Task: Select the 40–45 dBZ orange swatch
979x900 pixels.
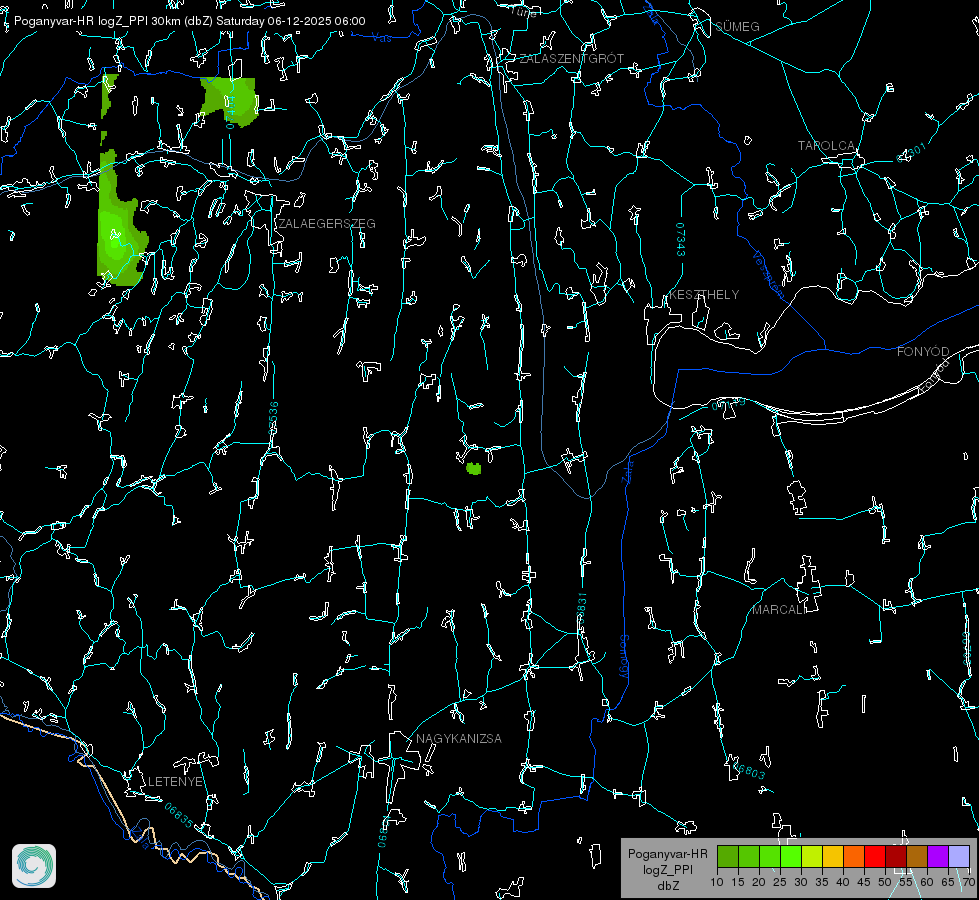Action: pos(854,856)
